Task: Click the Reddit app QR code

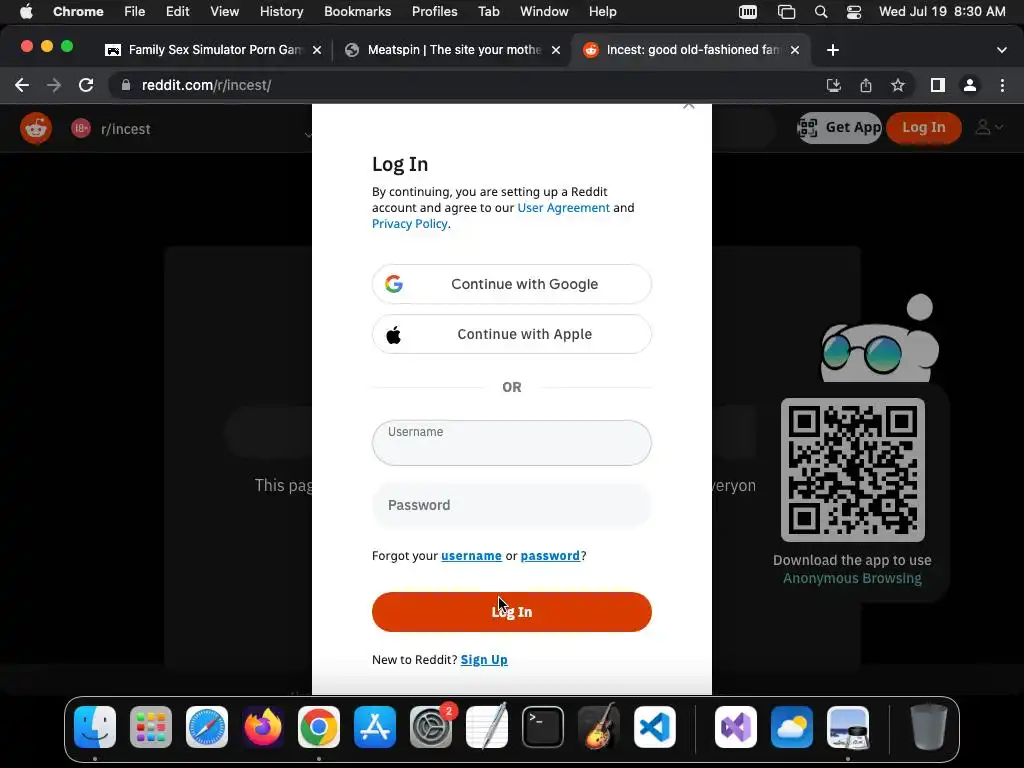Action: (x=853, y=470)
